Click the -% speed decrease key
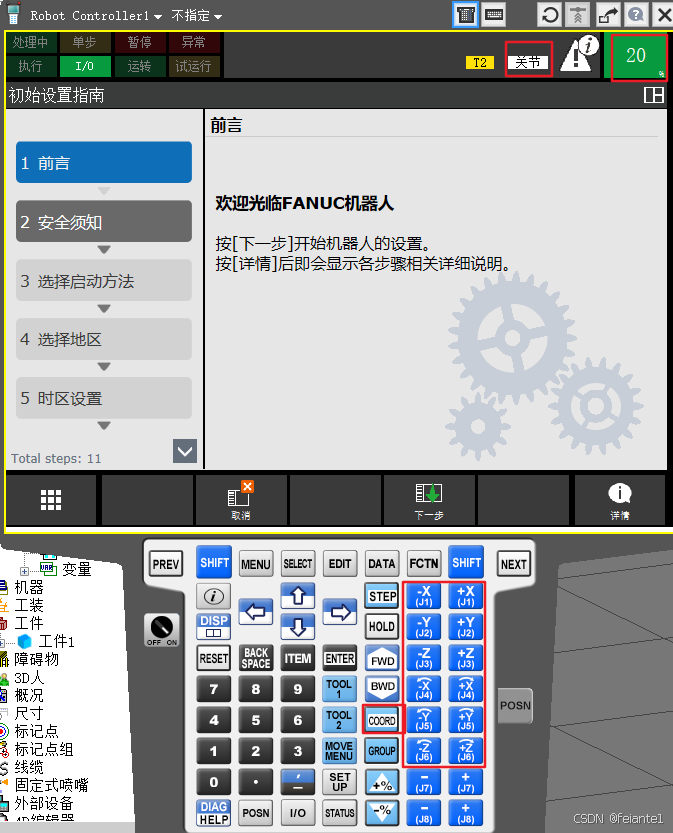The width and height of the screenshot is (673, 833). pos(382,813)
